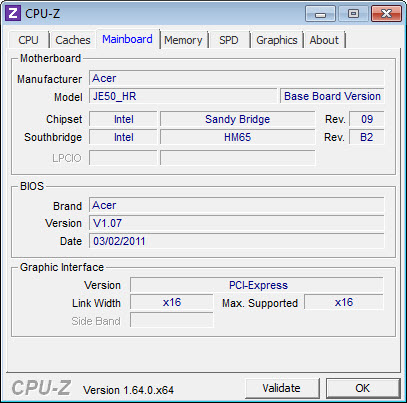
Task: Click the Southbridge label
Action: 53,137
